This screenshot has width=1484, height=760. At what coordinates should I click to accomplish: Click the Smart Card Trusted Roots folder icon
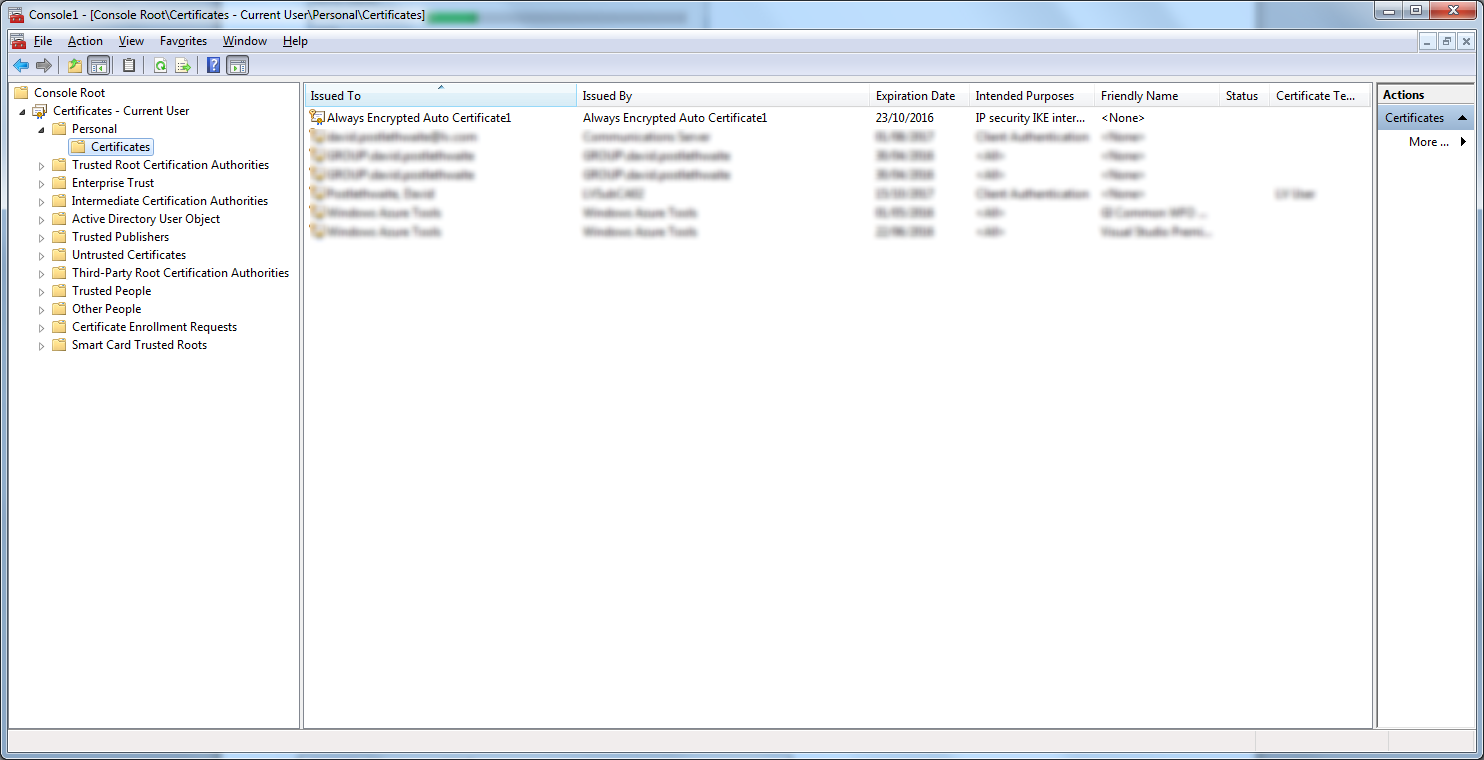coord(59,345)
